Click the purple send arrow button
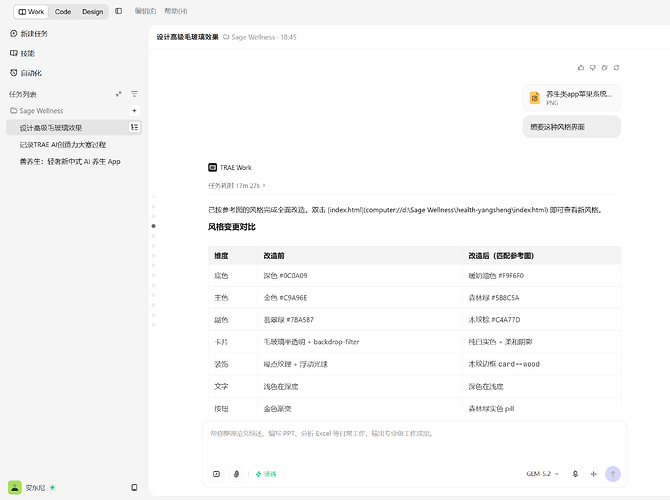670x500 pixels. pos(613,474)
